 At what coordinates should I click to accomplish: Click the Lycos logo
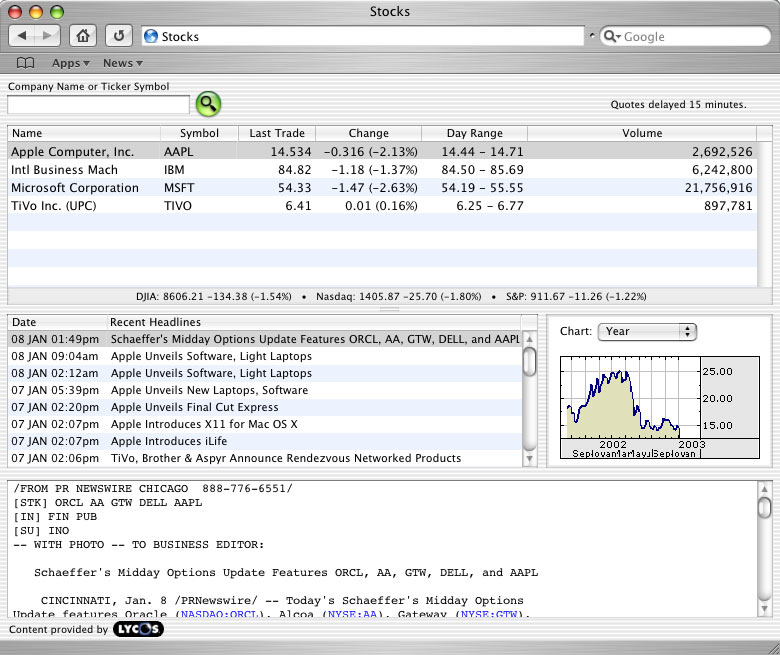[138, 630]
